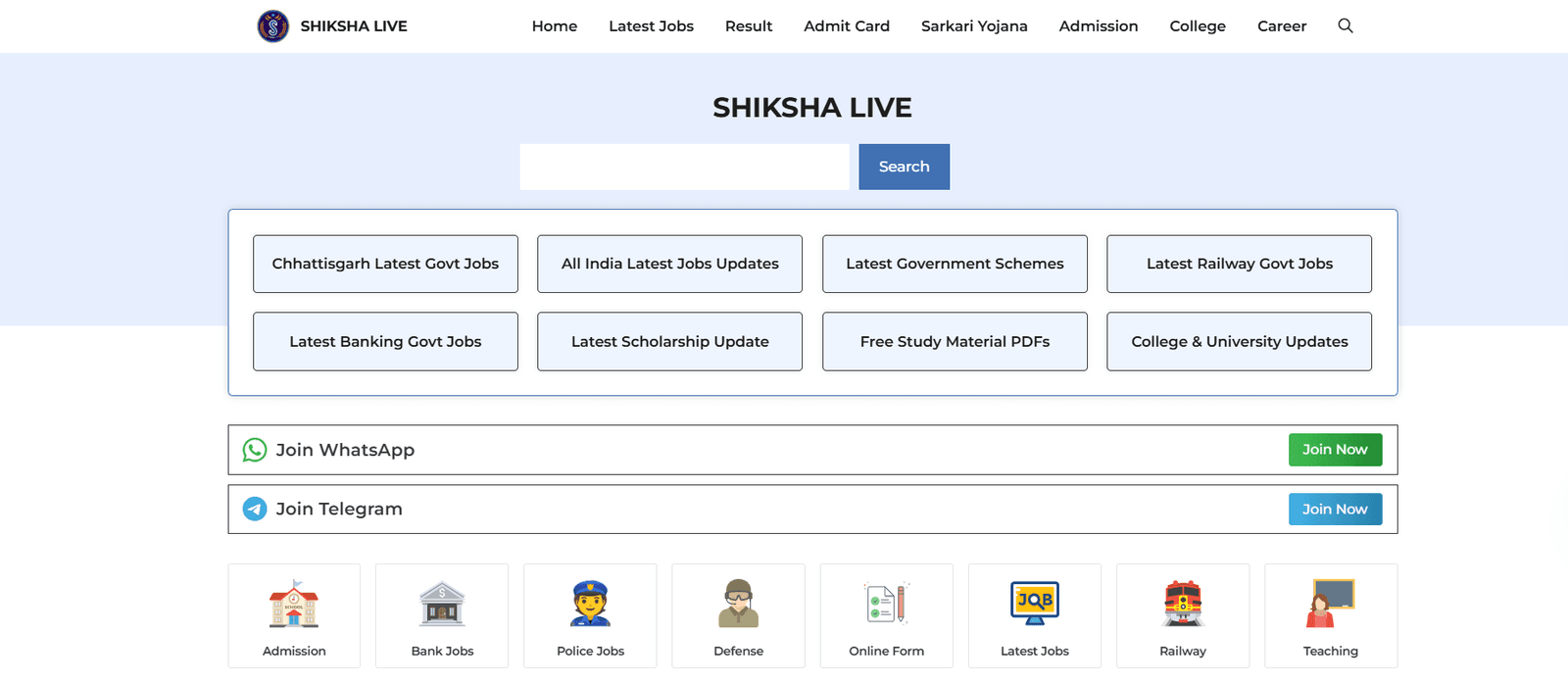This screenshot has width=1568, height=683.
Task: Click the Railway category label
Action: point(1183,651)
